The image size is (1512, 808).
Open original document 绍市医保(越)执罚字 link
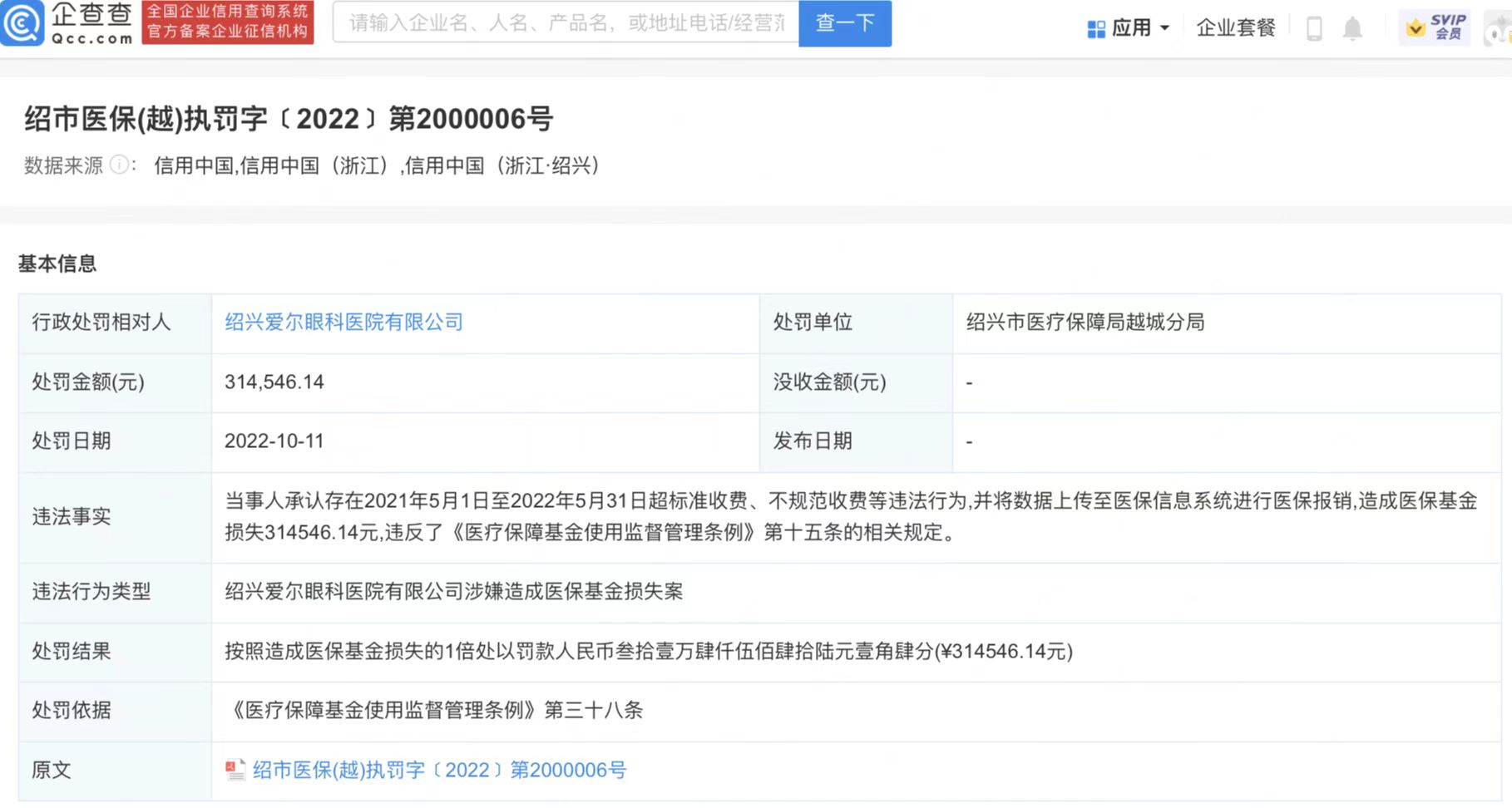pyautogui.click(x=439, y=770)
